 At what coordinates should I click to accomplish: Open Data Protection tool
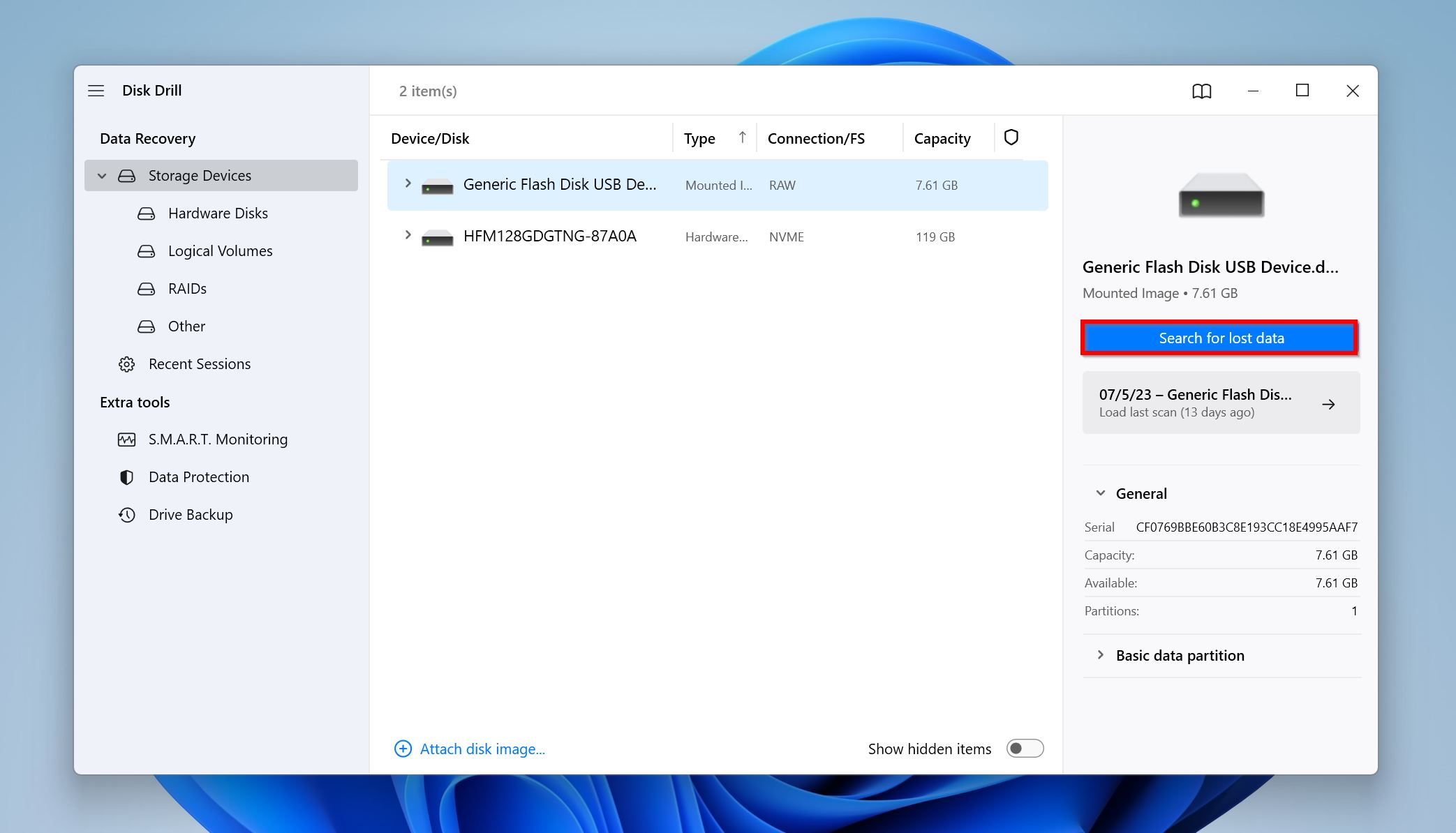(x=198, y=476)
